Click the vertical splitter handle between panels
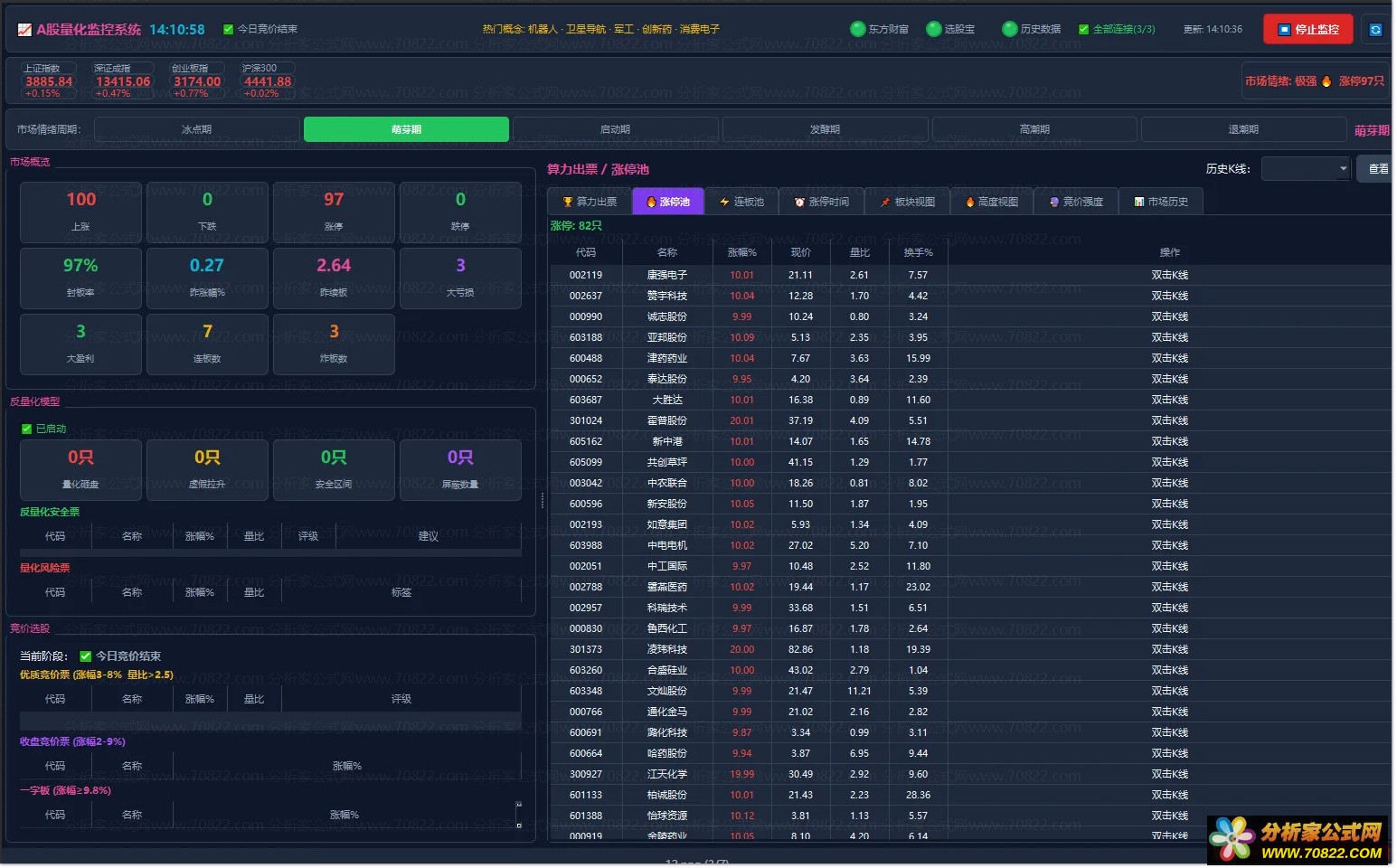The image size is (1397, 868). 543,500
